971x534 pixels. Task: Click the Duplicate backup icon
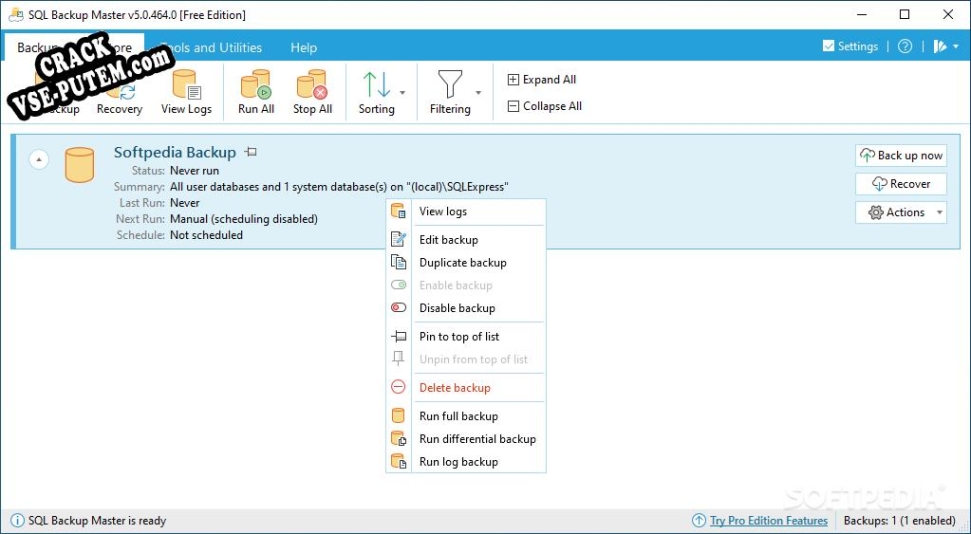(x=398, y=262)
